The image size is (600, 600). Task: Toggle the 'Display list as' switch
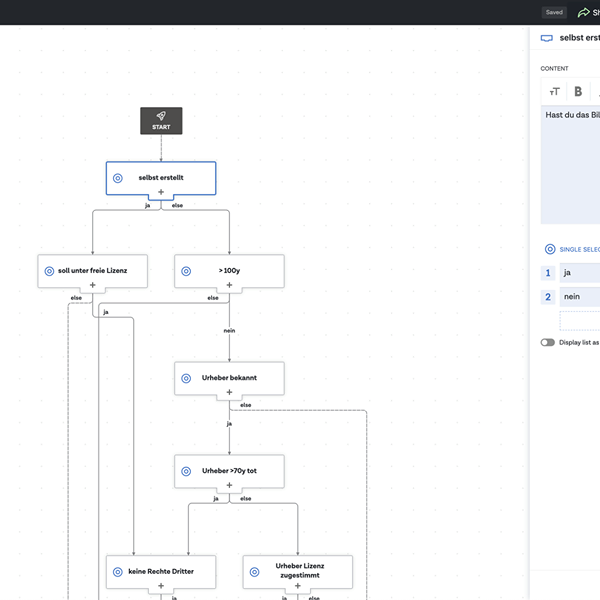click(x=548, y=342)
